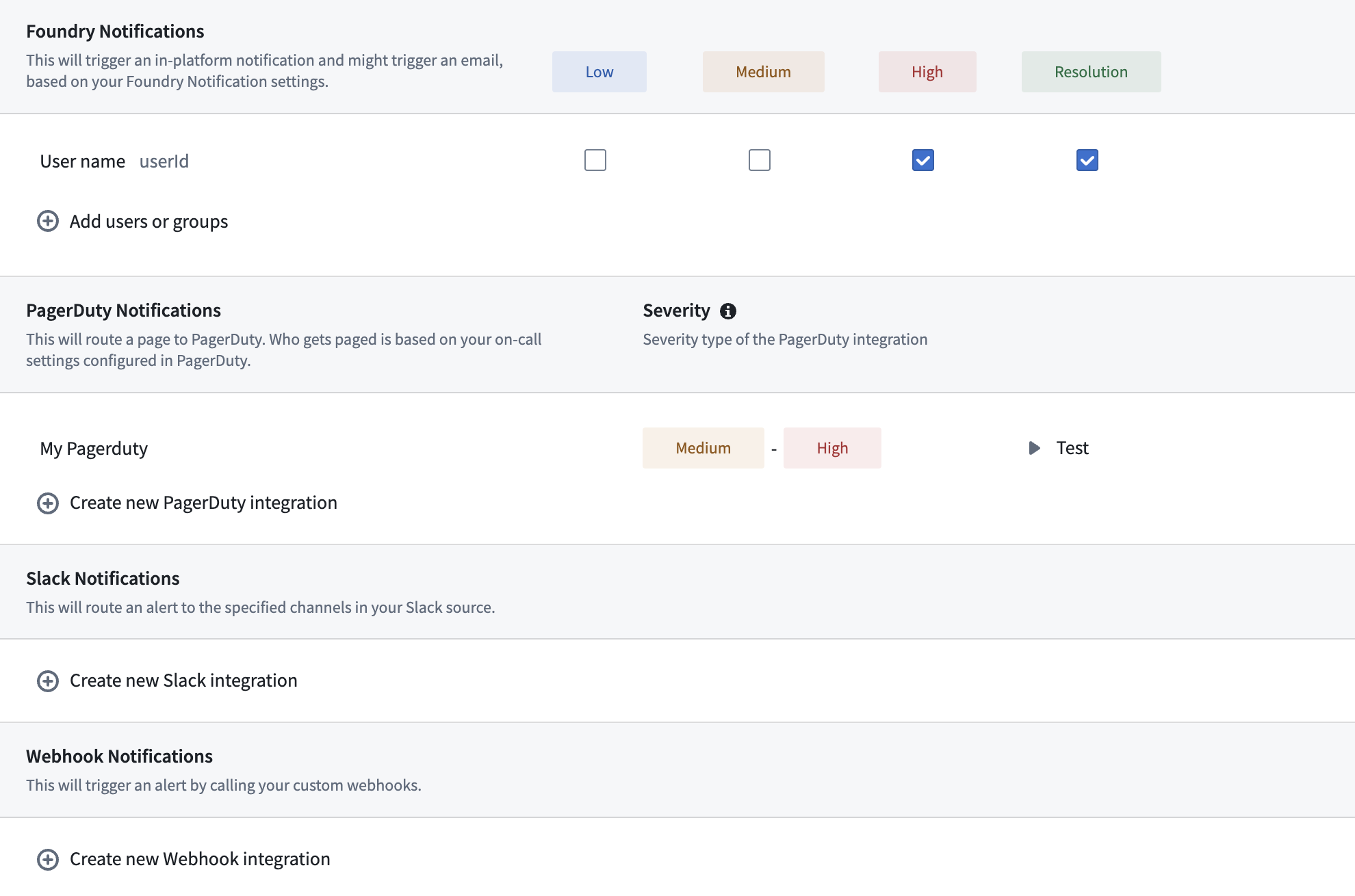Select the Low severity badge
Viewport: 1355px width, 896px height.
click(599, 71)
